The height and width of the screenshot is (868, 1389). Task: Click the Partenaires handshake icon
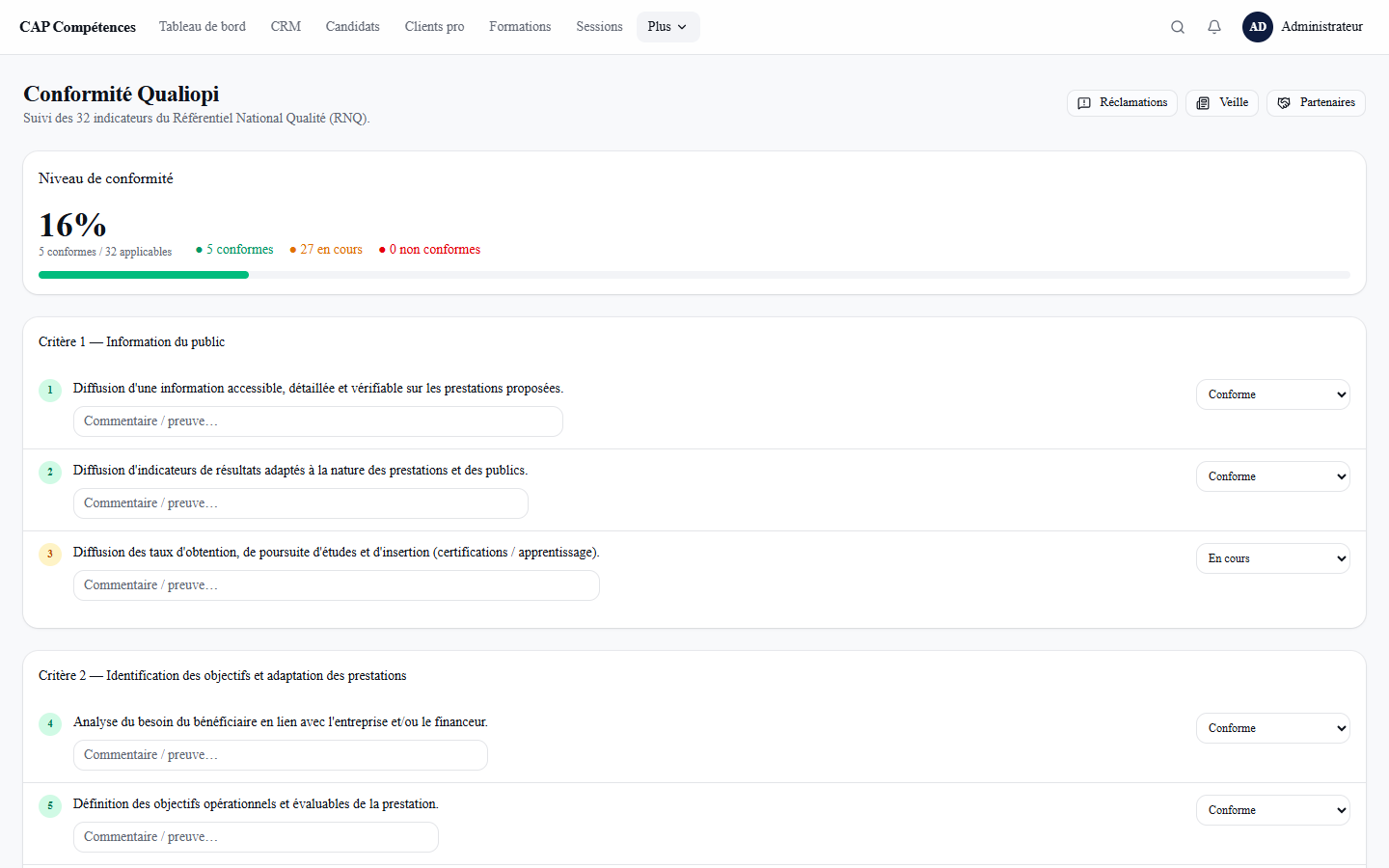[x=1284, y=103]
